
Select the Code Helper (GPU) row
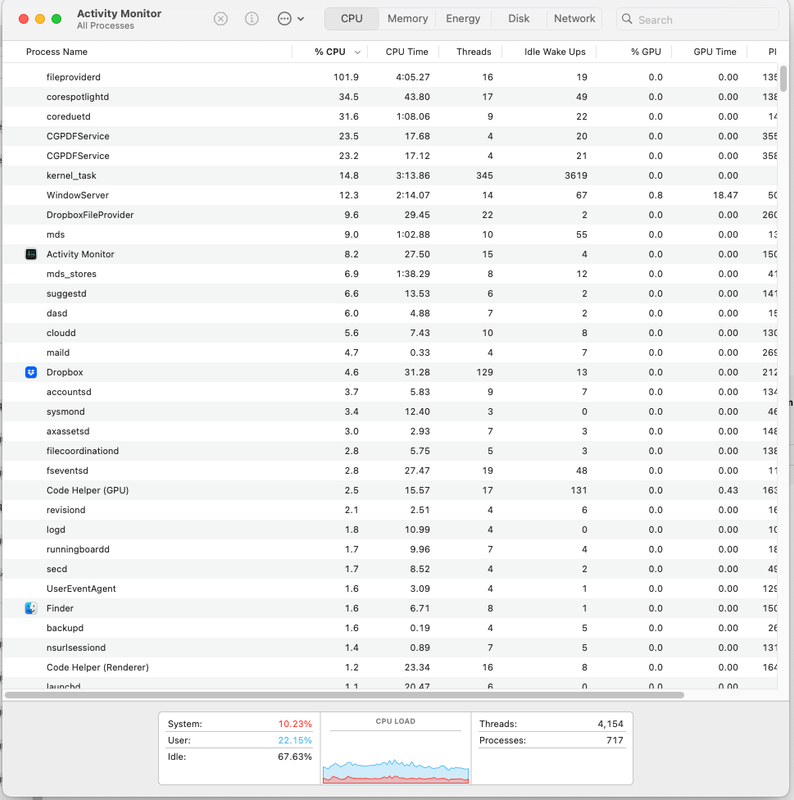390,490
